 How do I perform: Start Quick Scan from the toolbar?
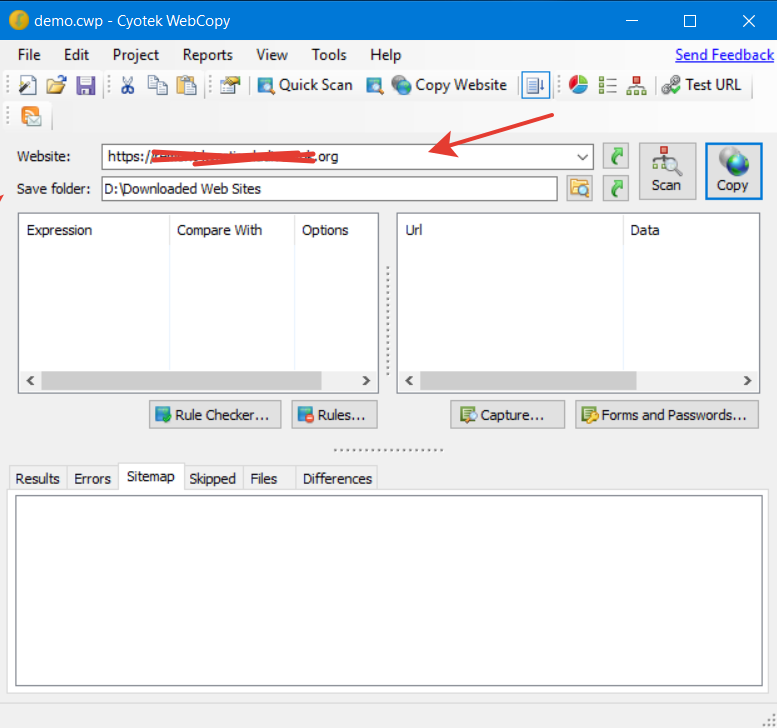pos(305,85)
